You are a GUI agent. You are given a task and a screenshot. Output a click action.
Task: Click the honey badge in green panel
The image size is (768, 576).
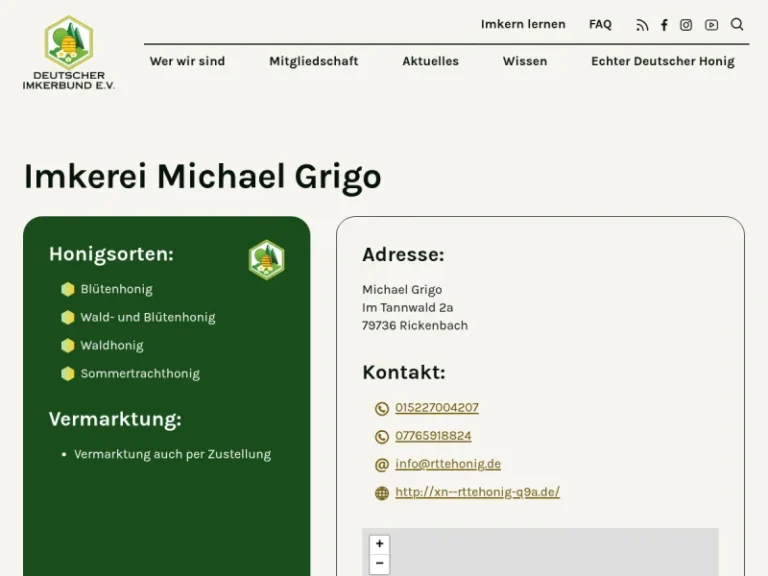pos(266,260)
